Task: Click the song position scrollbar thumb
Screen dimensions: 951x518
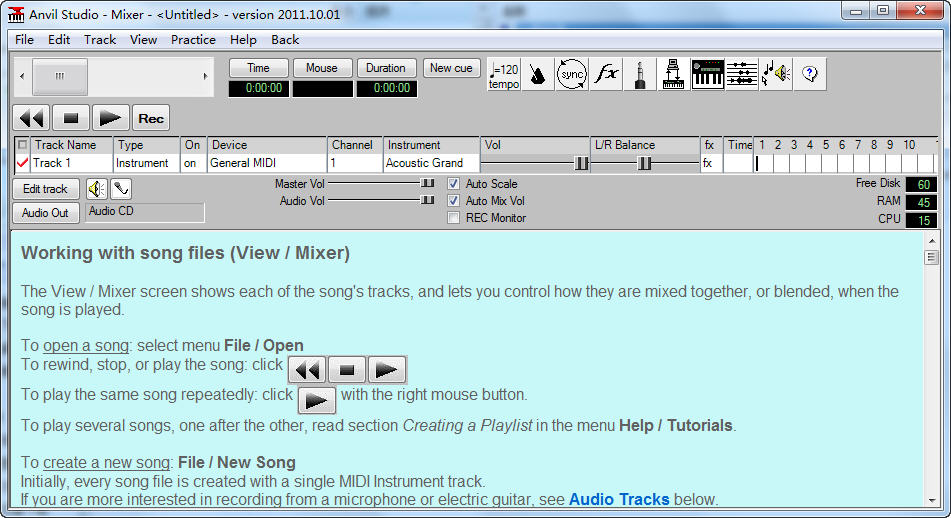Action: (60, 76)
